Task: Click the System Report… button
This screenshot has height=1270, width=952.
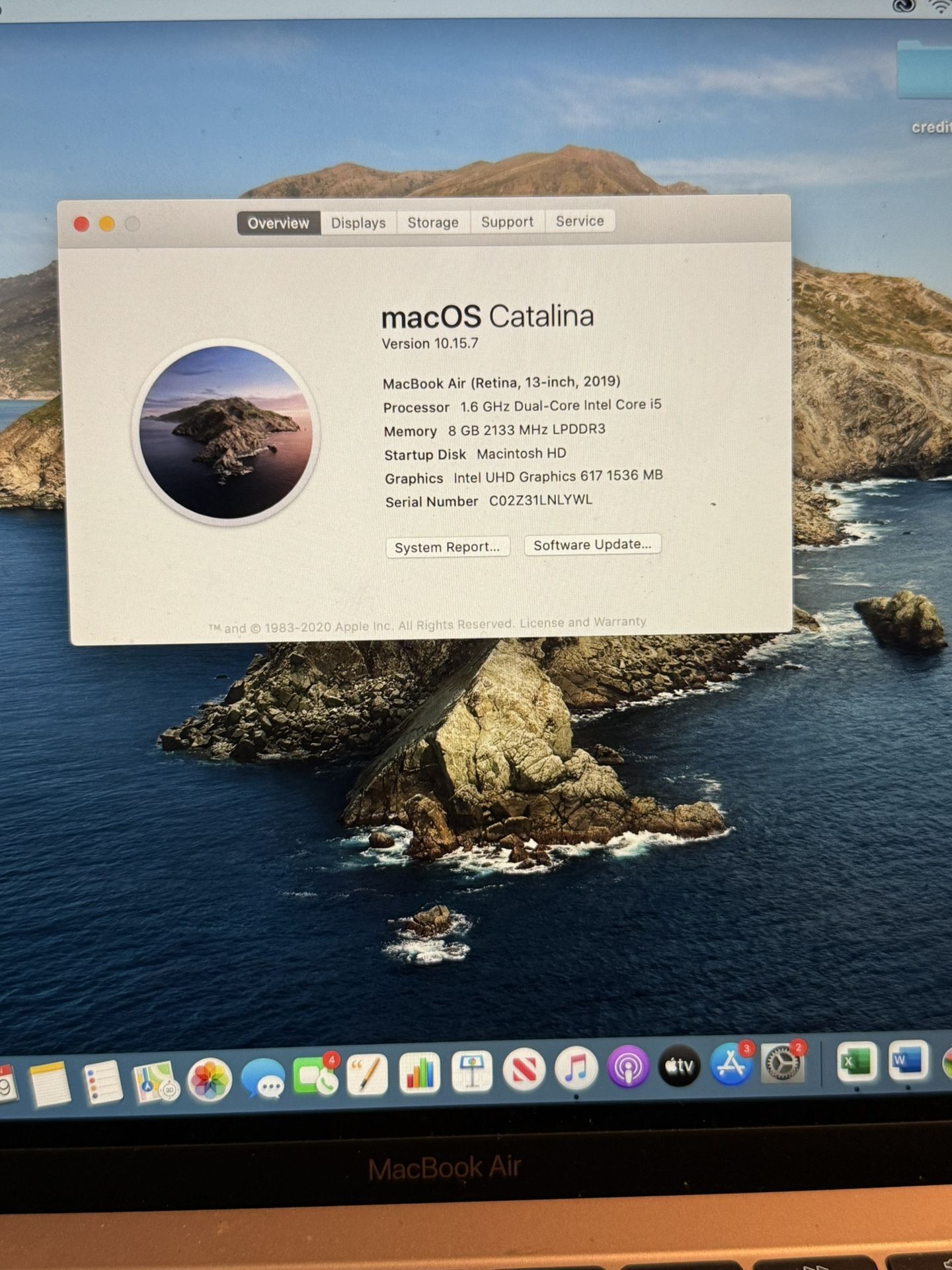Action: [x=448, y=547]
